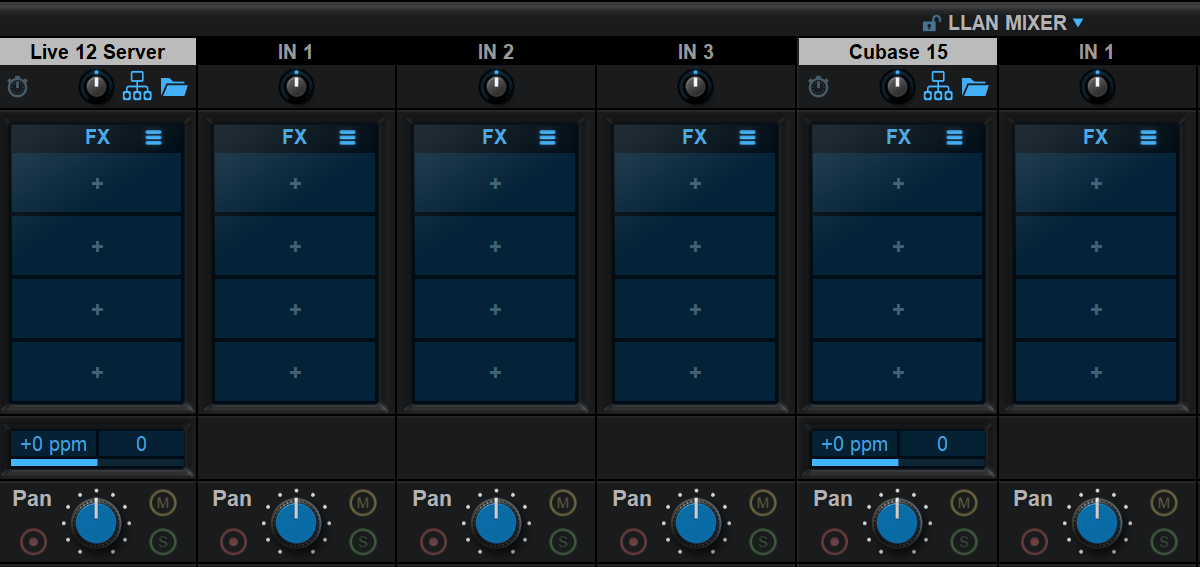Open folder icon on Cubase 15 strip

point(975,88)
